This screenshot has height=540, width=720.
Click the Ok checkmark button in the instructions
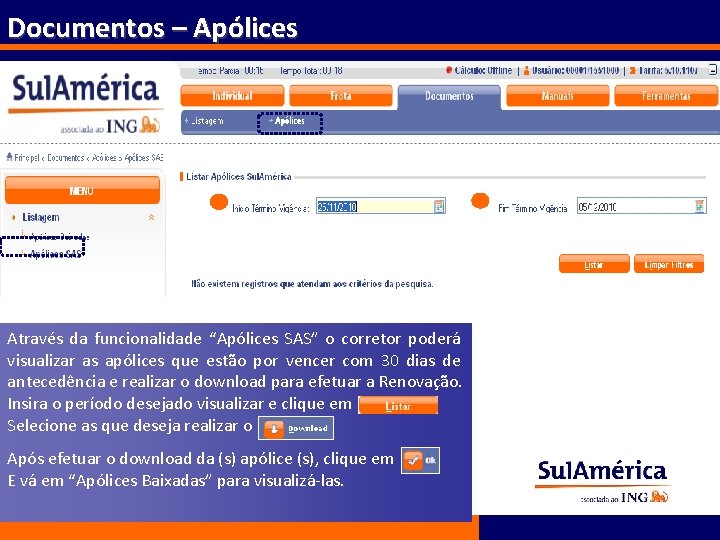pos(420,460)
